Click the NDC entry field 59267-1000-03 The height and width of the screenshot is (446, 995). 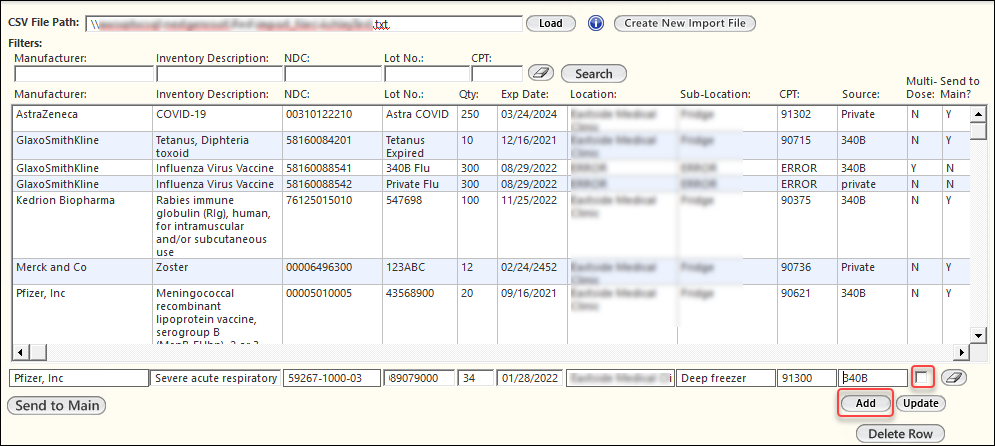pos(332,379)
